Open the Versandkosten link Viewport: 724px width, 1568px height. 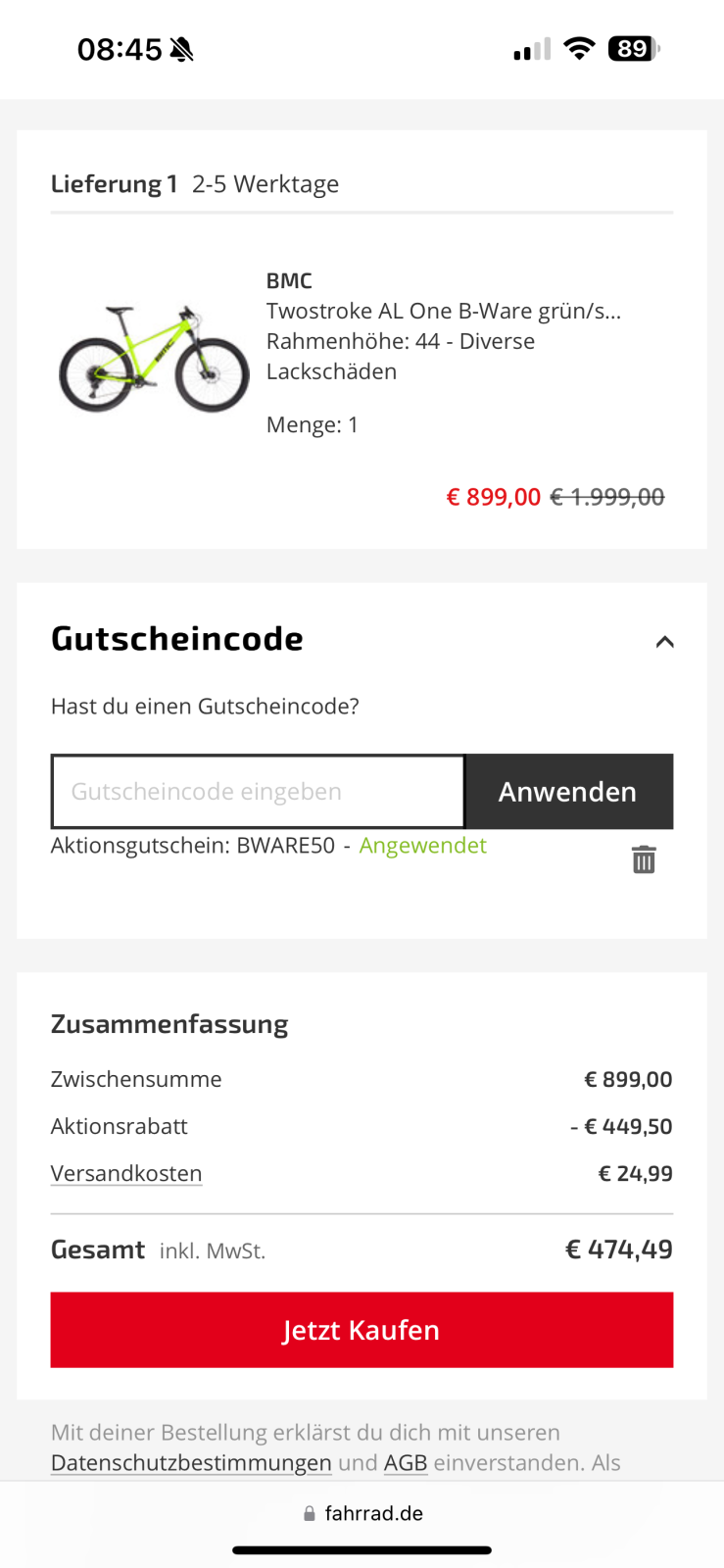[126, 1173]
